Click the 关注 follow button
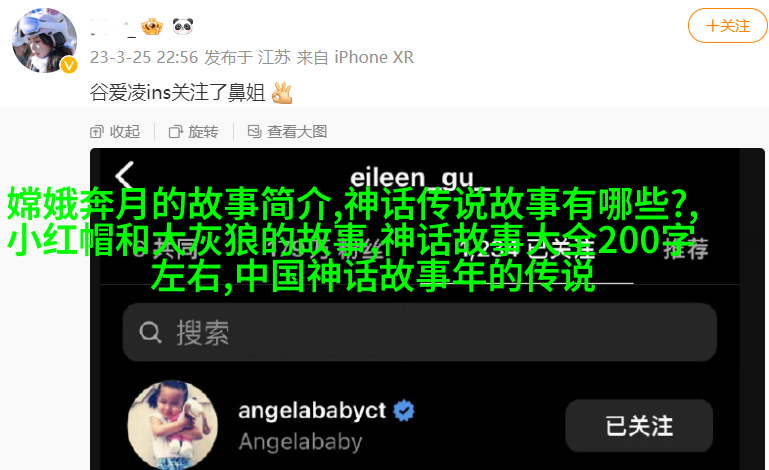This screenshot has height=470, width=769. (728, 26)
